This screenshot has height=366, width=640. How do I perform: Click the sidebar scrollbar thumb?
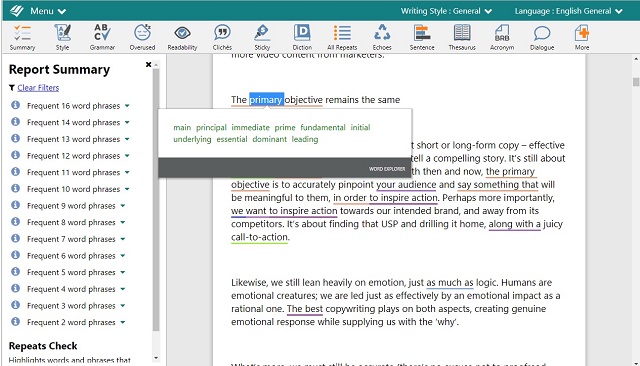pyautogui.click(x=156, y=200)
